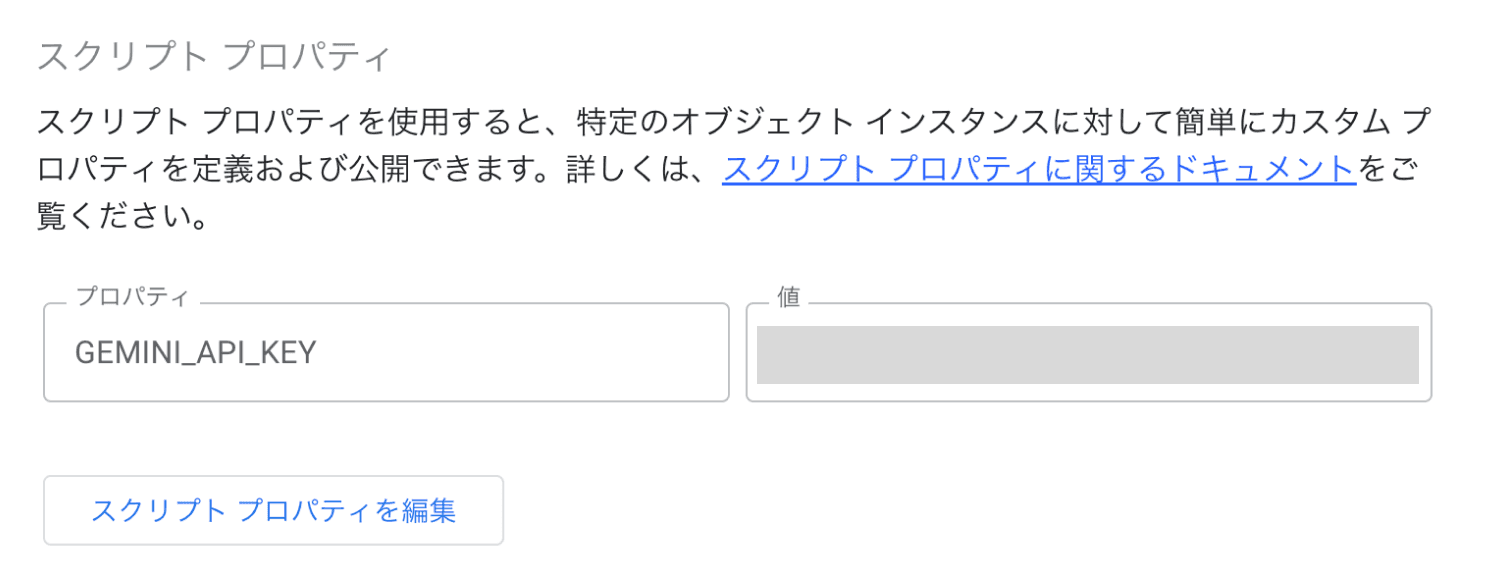Click the gray masked API key value
Viewport: 1503px width, 577px height.
[1087, 354]
